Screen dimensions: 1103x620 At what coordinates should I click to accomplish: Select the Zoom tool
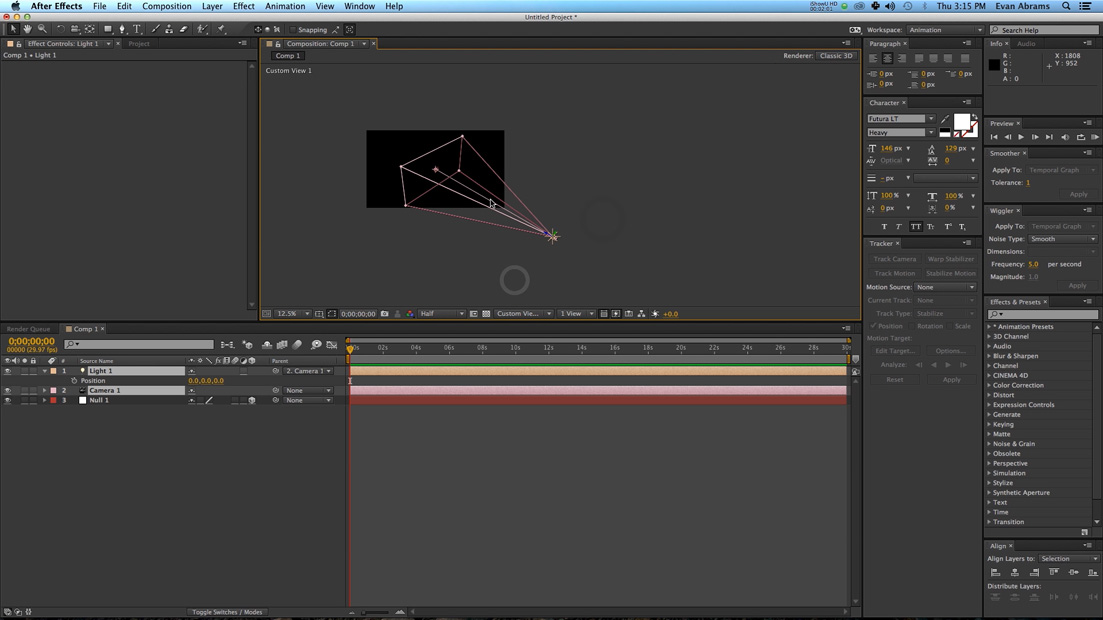click(x=41, y=29)
